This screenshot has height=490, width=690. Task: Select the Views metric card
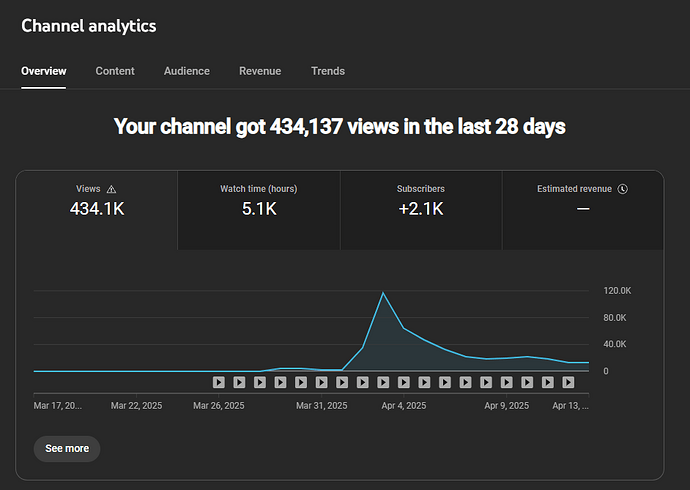pyautogui.click(x=96, y=209)
